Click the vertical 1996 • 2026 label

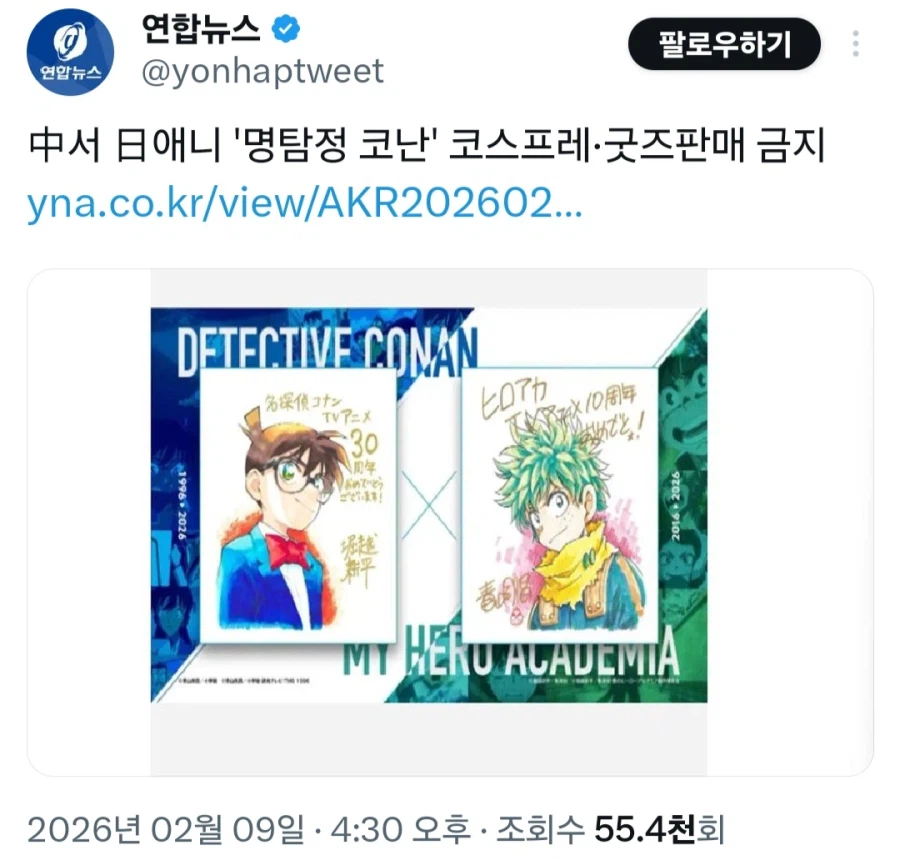(183, 504)
